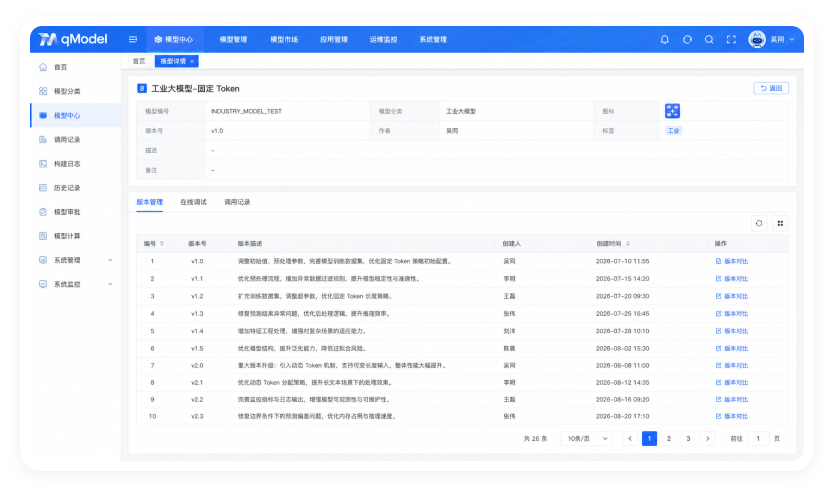The width and height of the screenshot is (834, 495).
Task: Click the robot avatar icon in the header
Action: pos(757,39)
